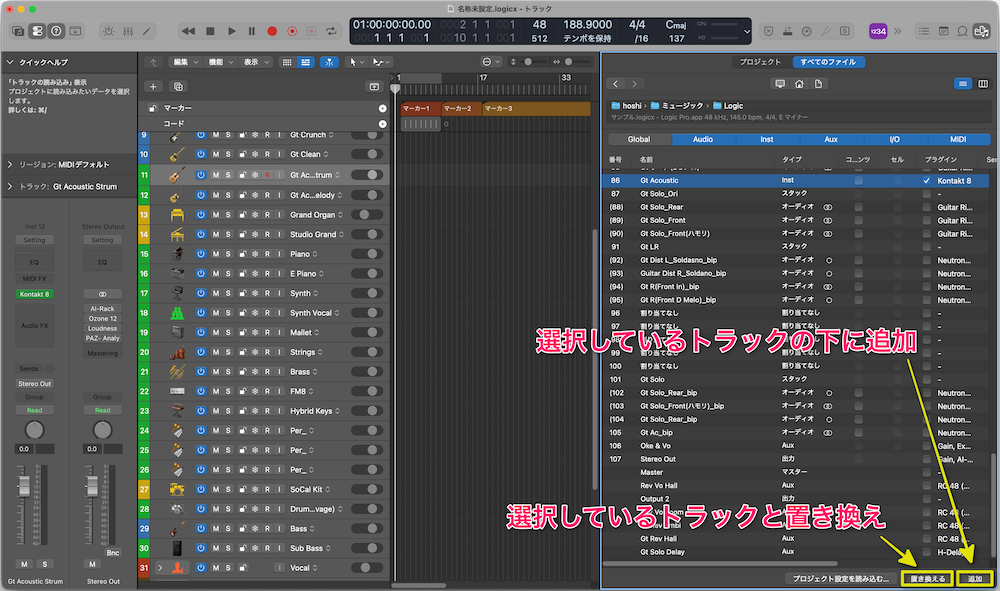Viewport: 1000px width, 591px height.
Task: Open the Library panel icon
Action: 18,31
